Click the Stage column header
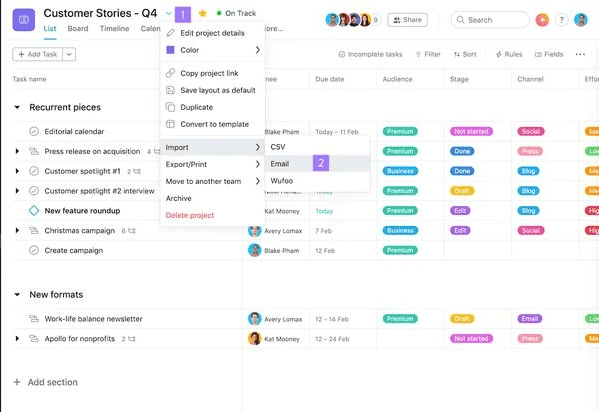Screen dimensions: 599x412 [459, 79]
